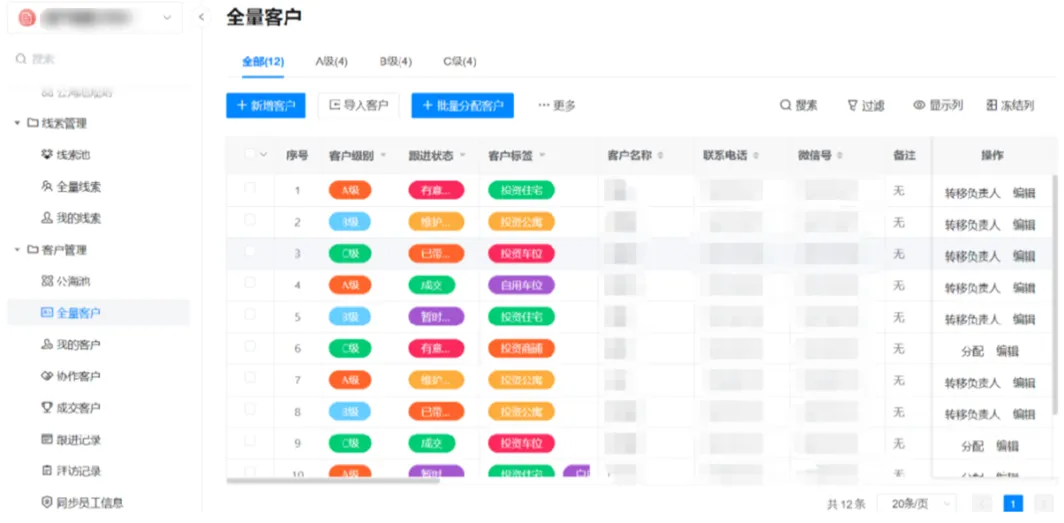
Task: Select page number 1 in pagination
Action: point(1013,503)
